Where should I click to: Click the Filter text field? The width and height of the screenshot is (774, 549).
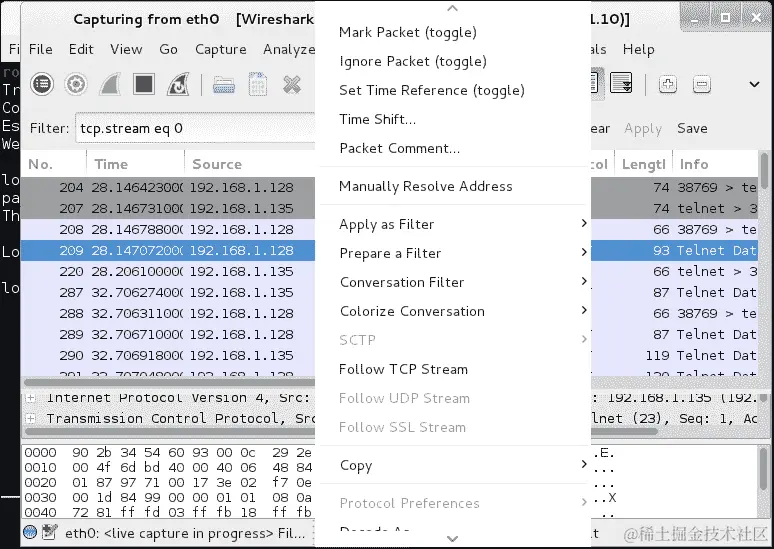[x=195, y=128]
